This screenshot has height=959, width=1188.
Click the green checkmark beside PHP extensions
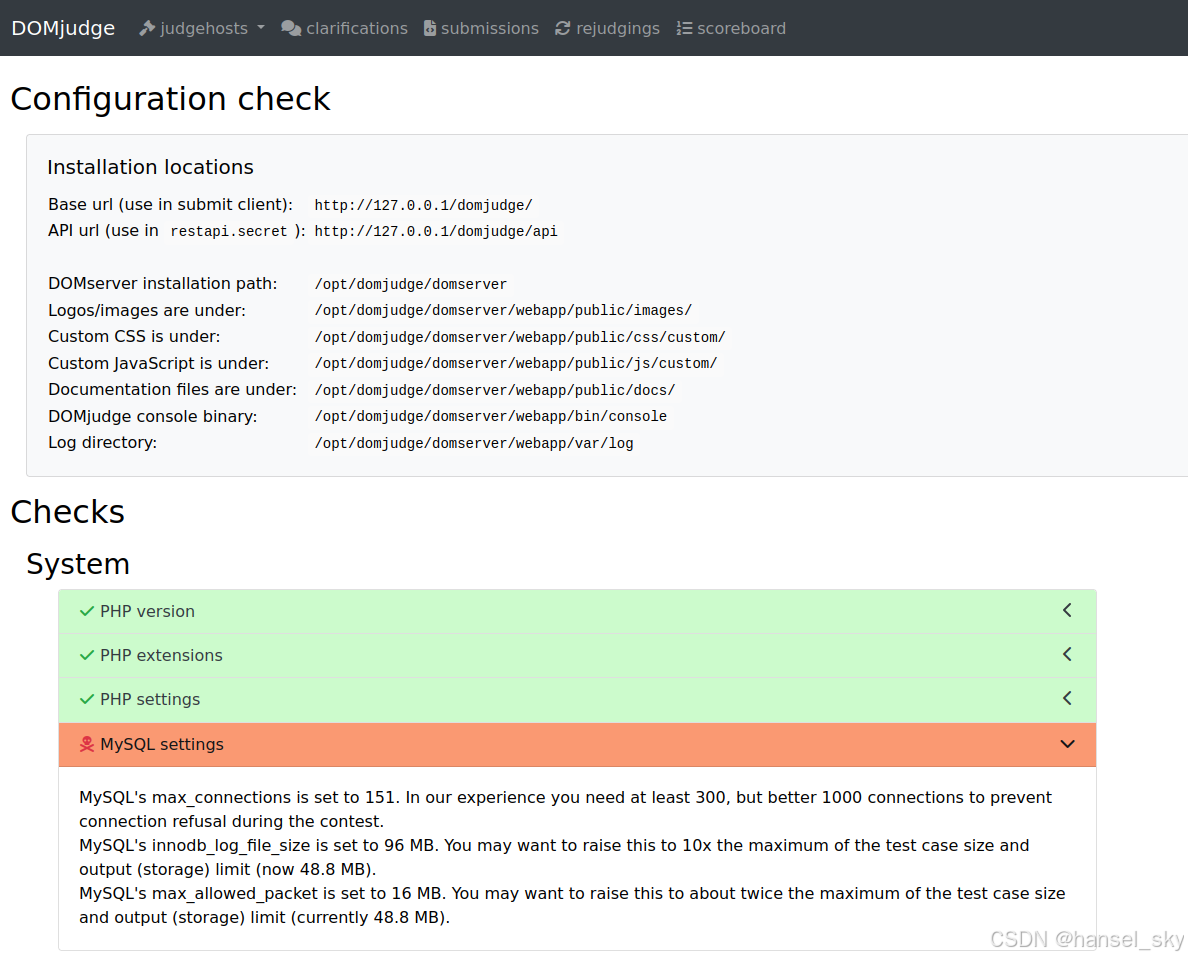point(87,655)
